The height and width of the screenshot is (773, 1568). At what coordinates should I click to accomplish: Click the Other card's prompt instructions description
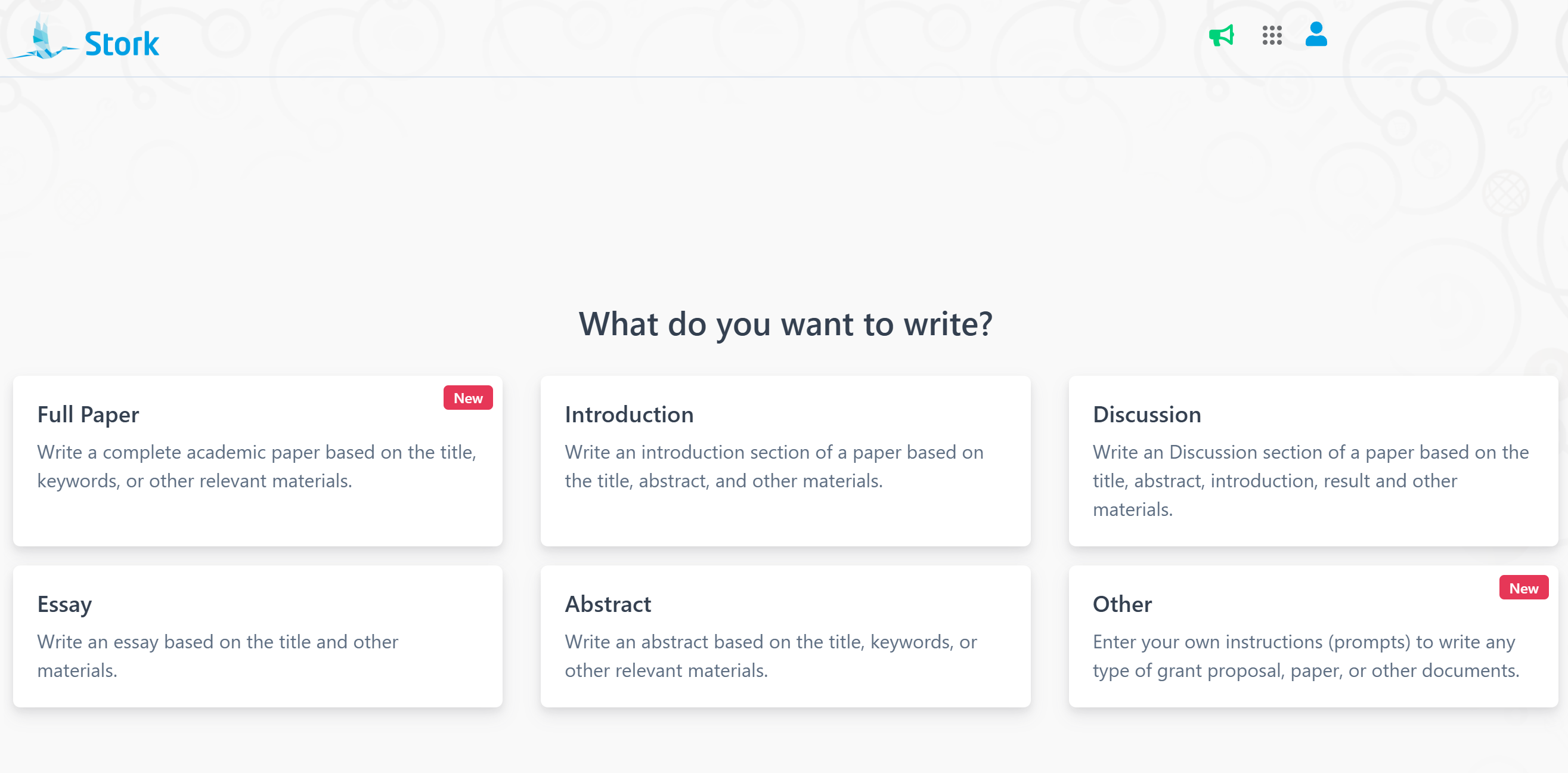tap(1306, 655)
